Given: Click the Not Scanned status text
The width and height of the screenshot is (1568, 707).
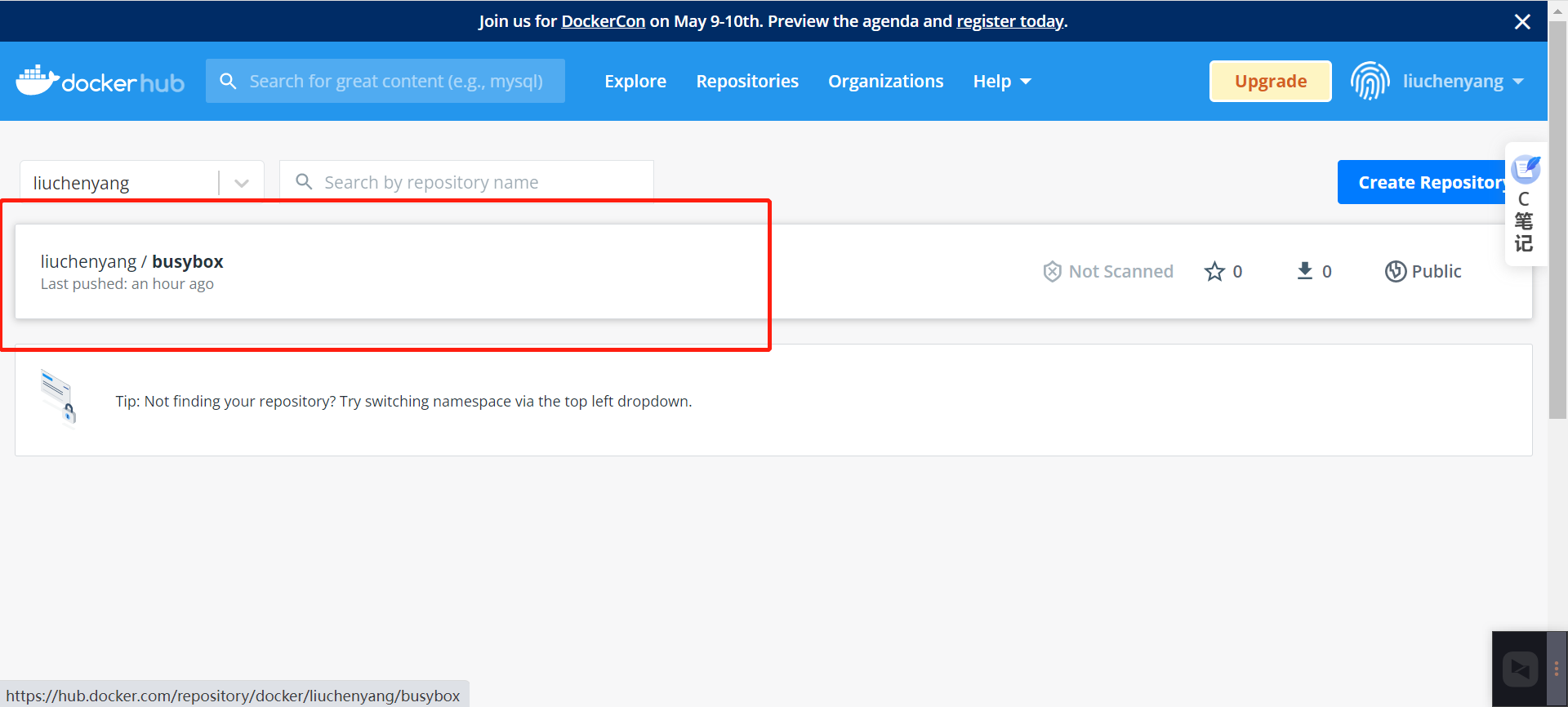Looking at the screenshot, I should 1120,271.
